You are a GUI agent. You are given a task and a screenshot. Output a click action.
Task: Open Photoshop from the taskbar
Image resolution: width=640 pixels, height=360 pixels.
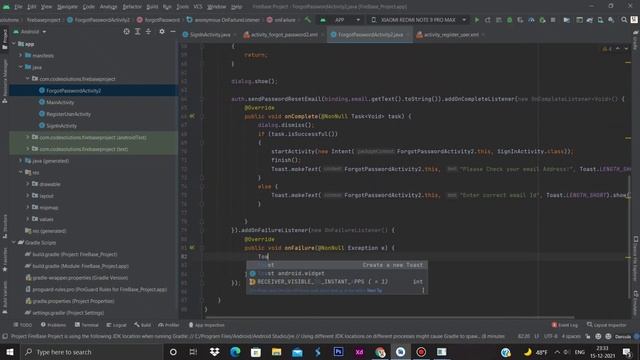[x=338, y=352]
